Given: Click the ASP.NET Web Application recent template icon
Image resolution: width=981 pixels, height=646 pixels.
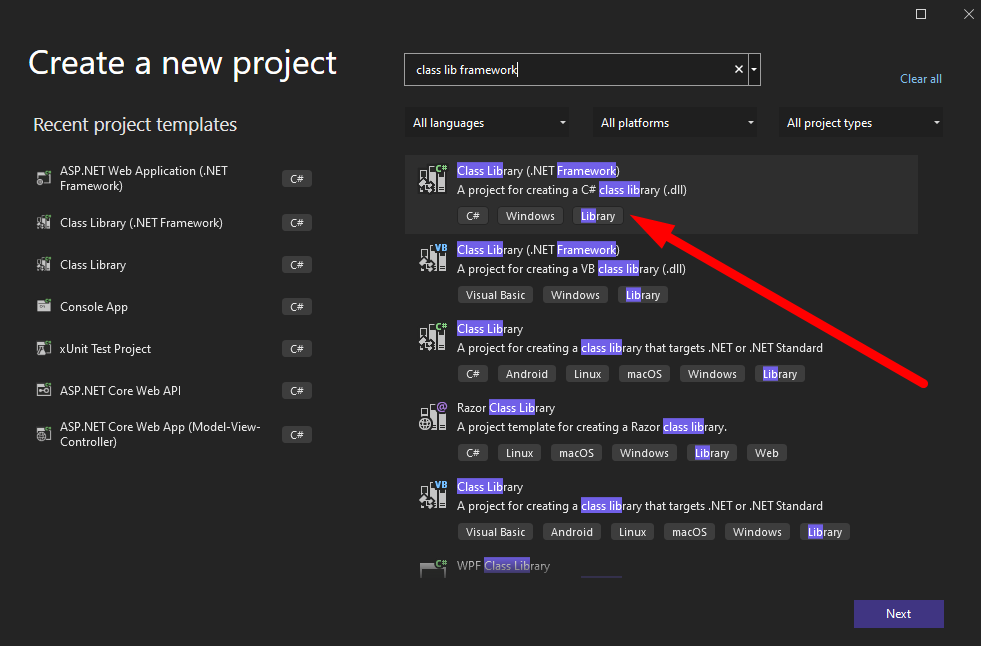Looking at the screenshot, I should tap(43, 178).
